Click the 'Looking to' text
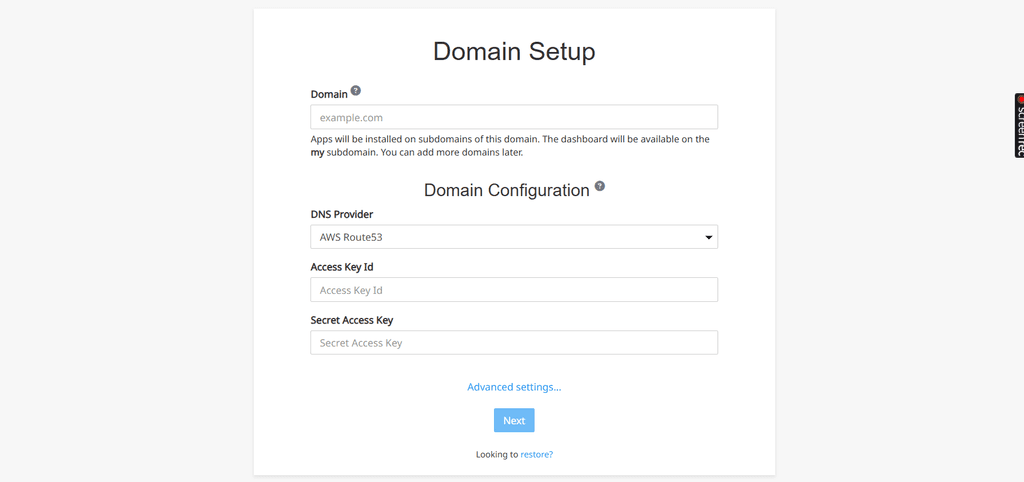Screen dimensions: 1024x482 coord(497,455)
